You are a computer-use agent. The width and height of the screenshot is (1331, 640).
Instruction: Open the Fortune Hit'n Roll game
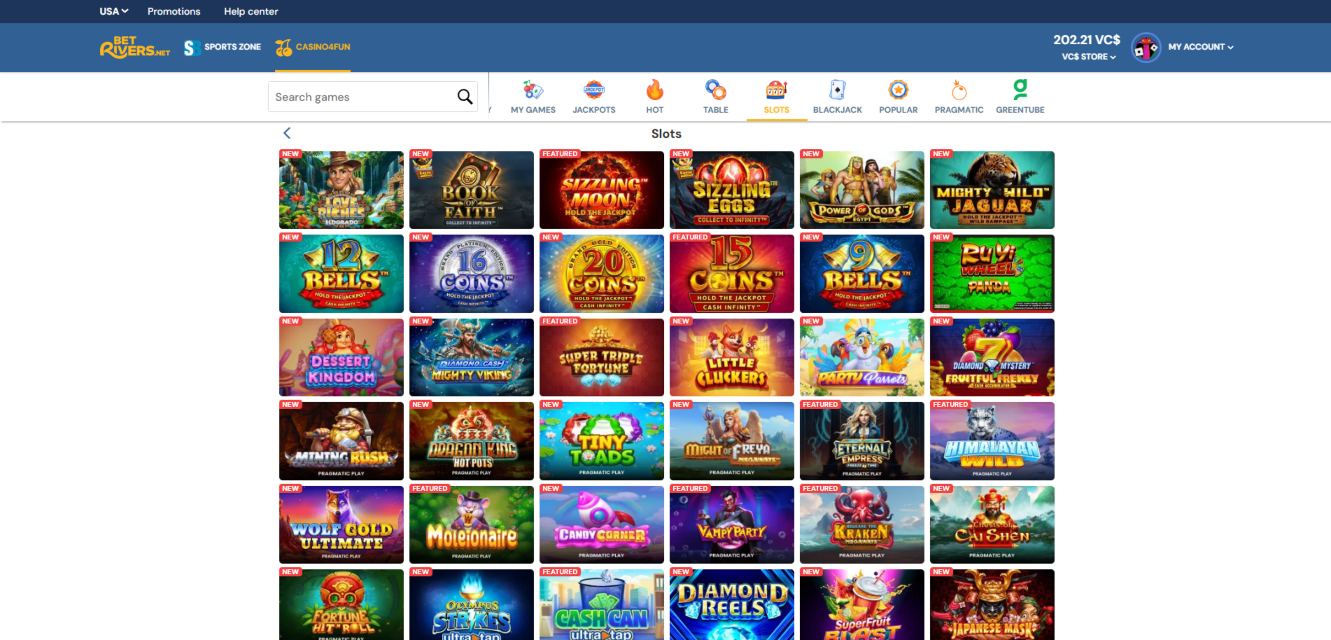coord(341,604)
